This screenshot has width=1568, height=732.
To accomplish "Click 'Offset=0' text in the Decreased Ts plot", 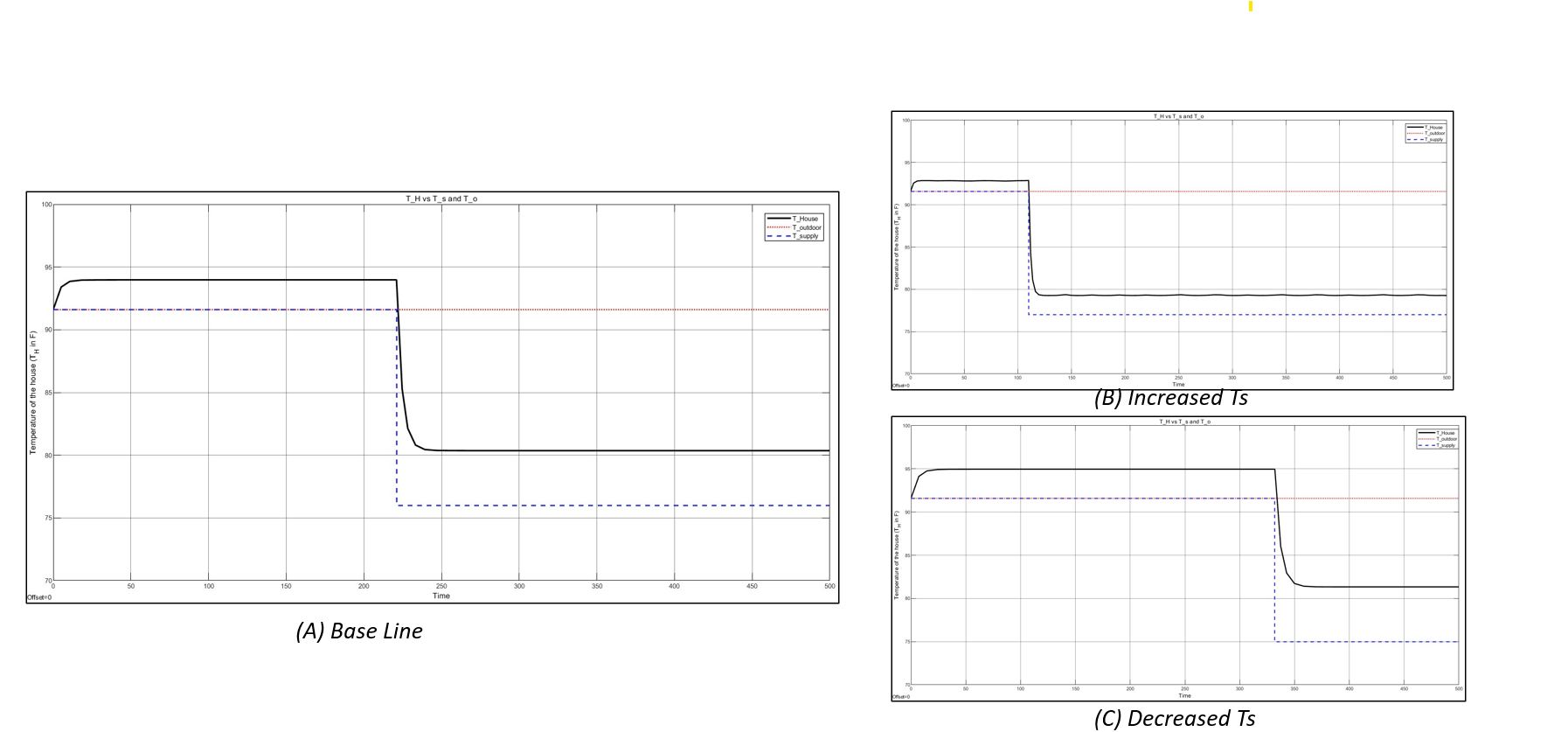I will 900,697.
